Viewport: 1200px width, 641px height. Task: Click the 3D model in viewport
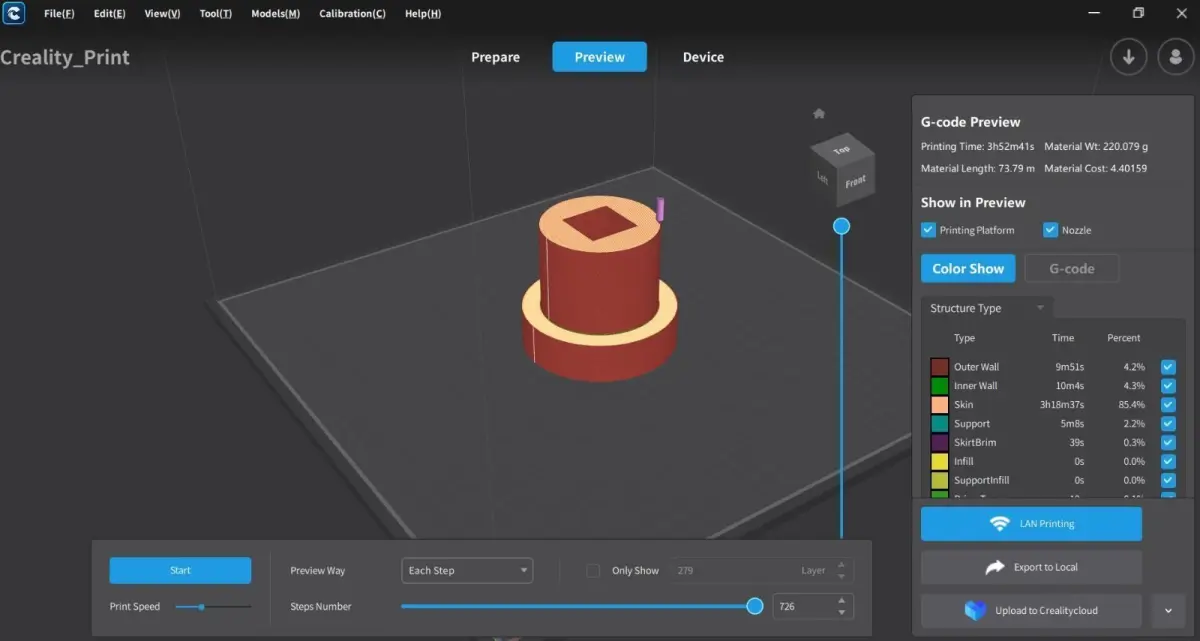coord(600,290)
